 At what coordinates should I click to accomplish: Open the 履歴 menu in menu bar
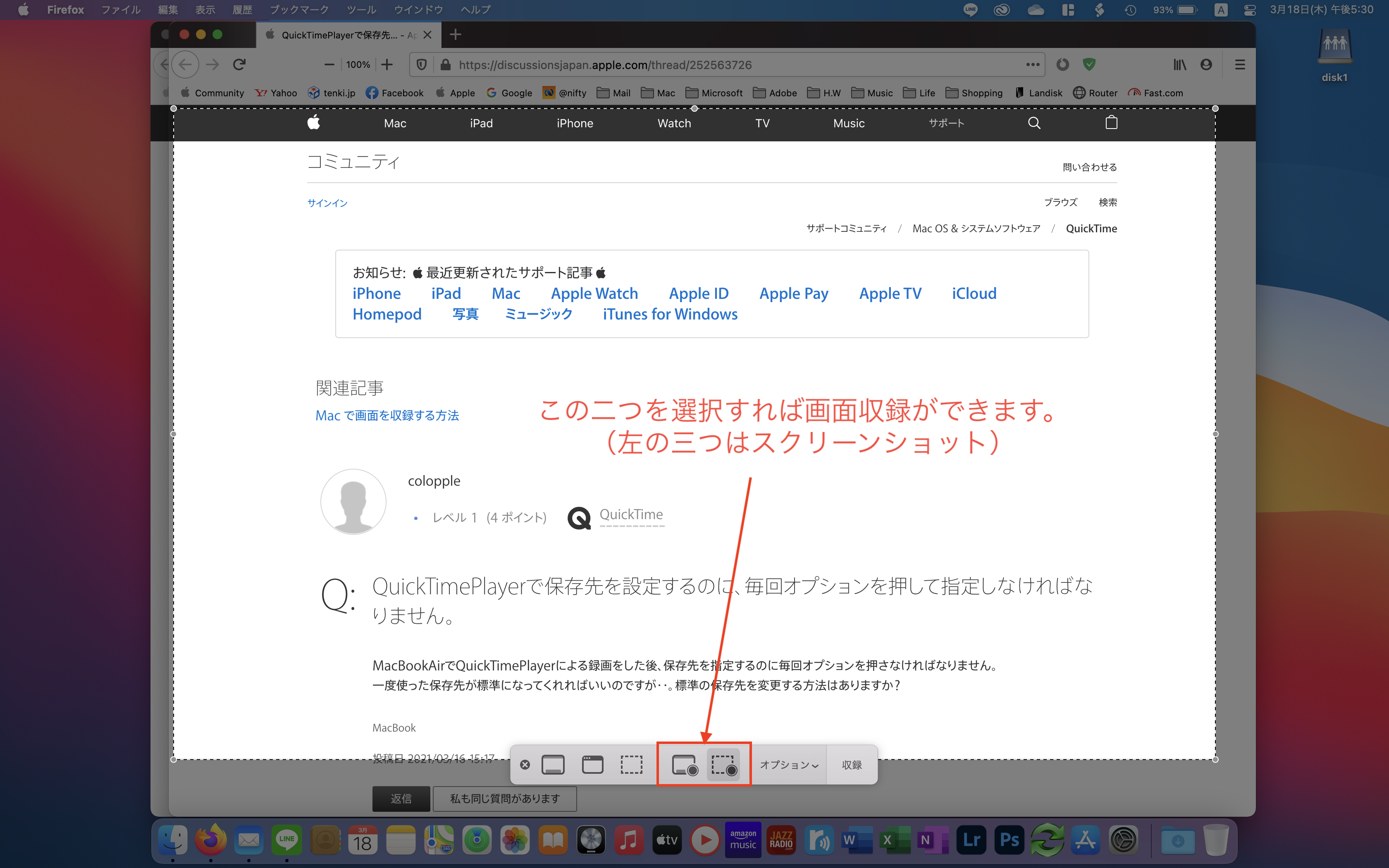(242, 10)
